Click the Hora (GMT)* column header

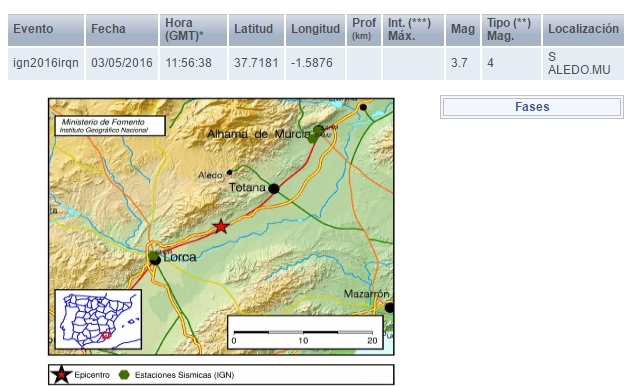pyautogui.click(x=193, y=29)
